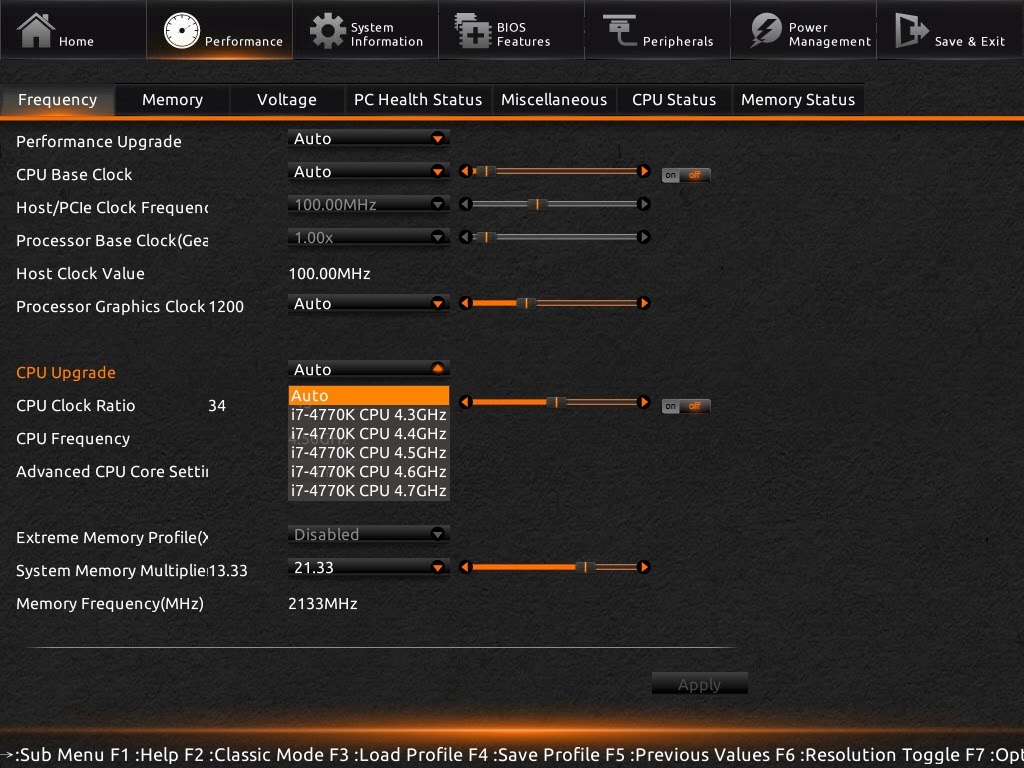Decrease CPU Clock Ratio with left arrow
The image size is (1024, 768).
point(465,402)
